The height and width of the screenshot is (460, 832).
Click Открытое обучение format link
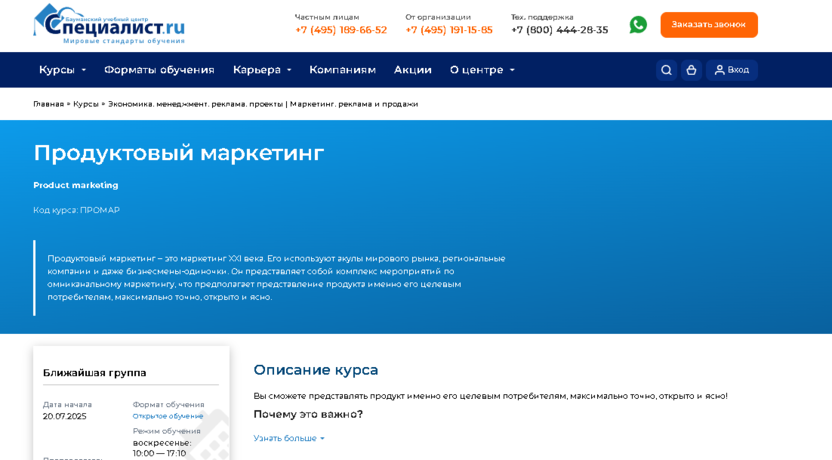click(x=168, y=416)
